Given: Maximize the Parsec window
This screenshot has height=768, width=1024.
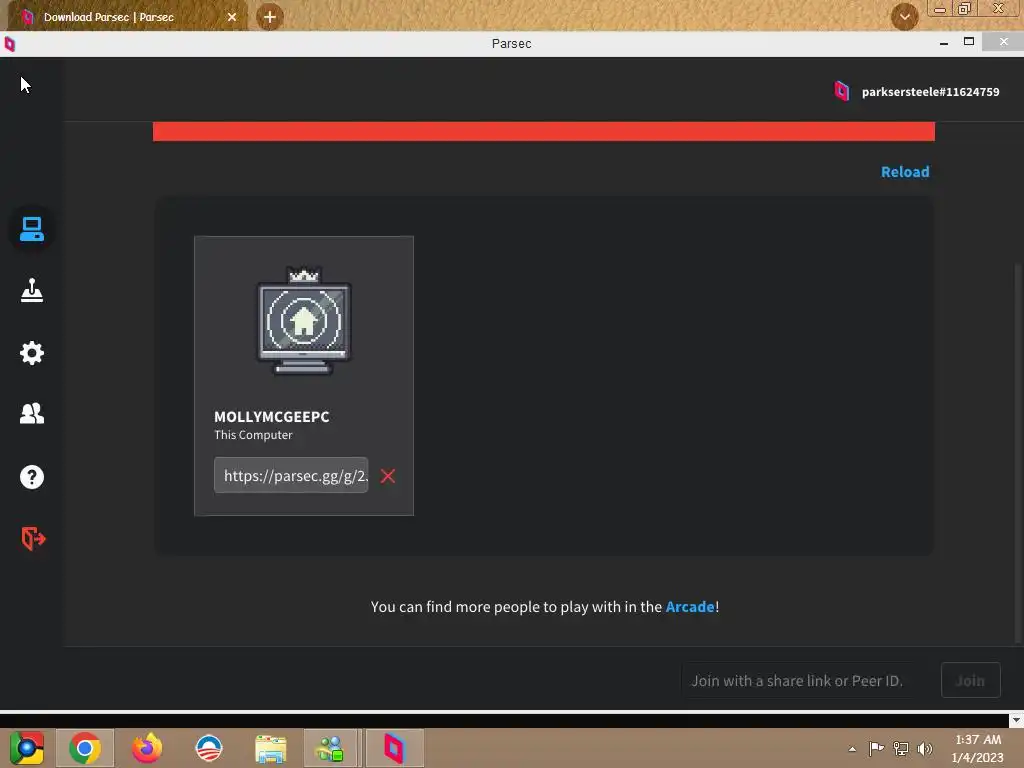Looking at the screenshot, I should 969,42.
